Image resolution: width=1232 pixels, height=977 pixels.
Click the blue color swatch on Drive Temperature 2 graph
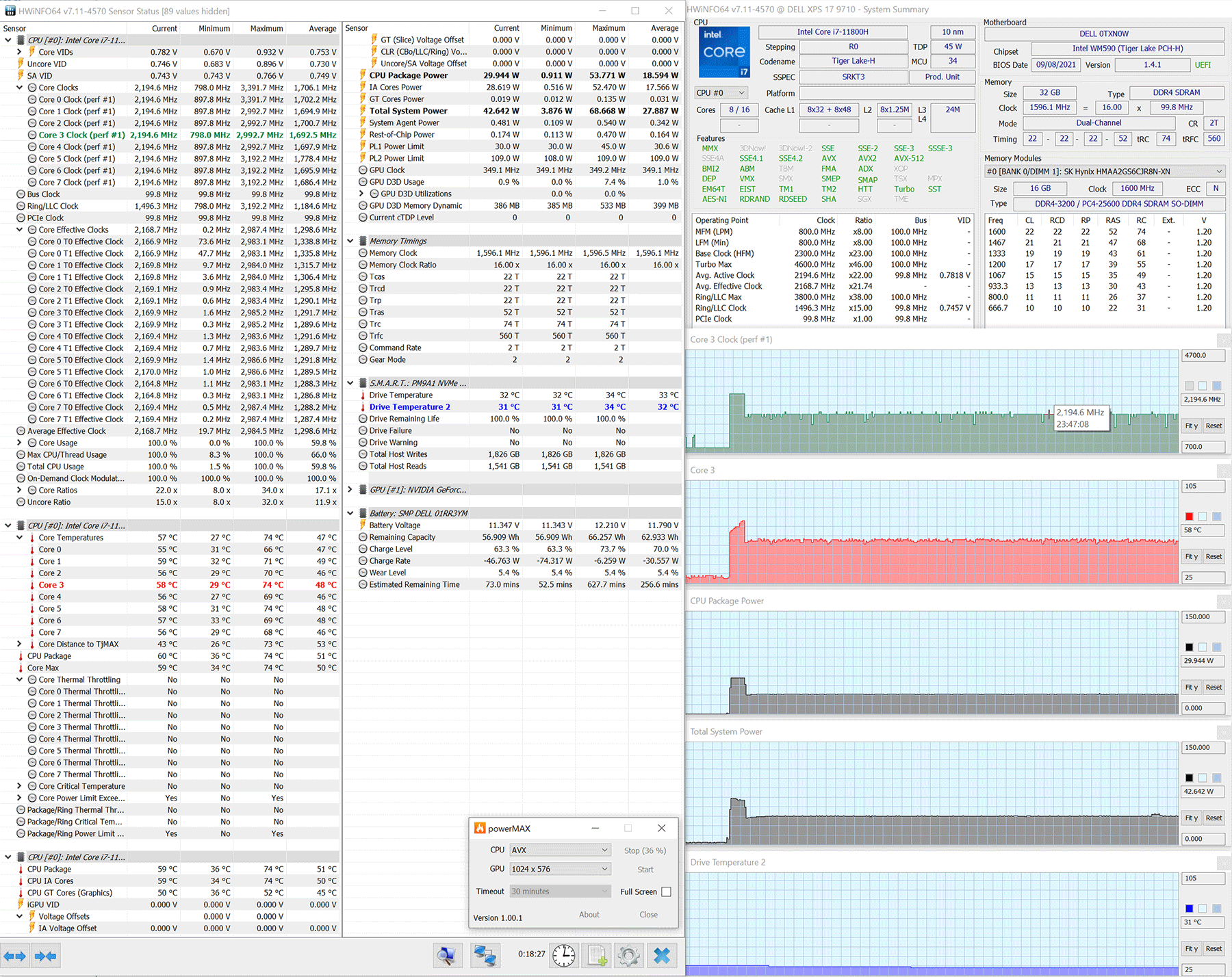(x=1189, y=909)
